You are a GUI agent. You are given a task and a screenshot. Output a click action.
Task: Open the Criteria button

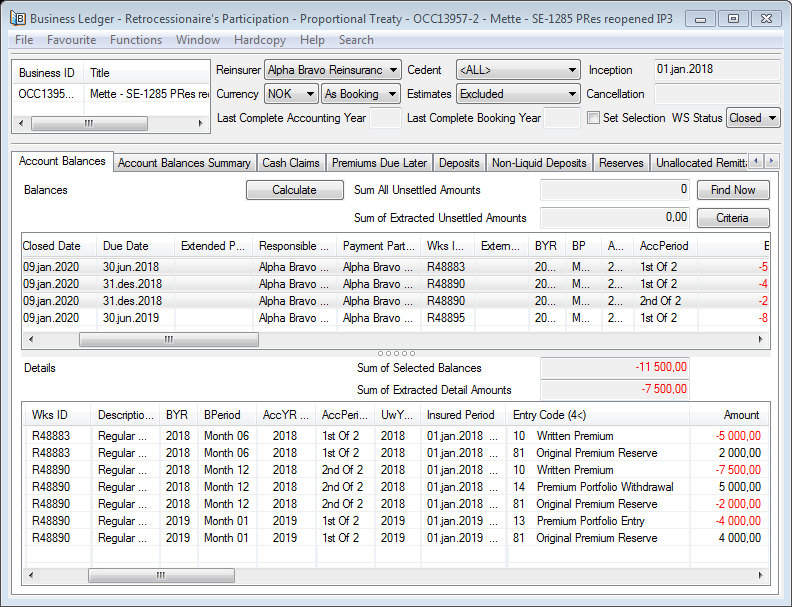pyautogui.click(x=733, y=218)
